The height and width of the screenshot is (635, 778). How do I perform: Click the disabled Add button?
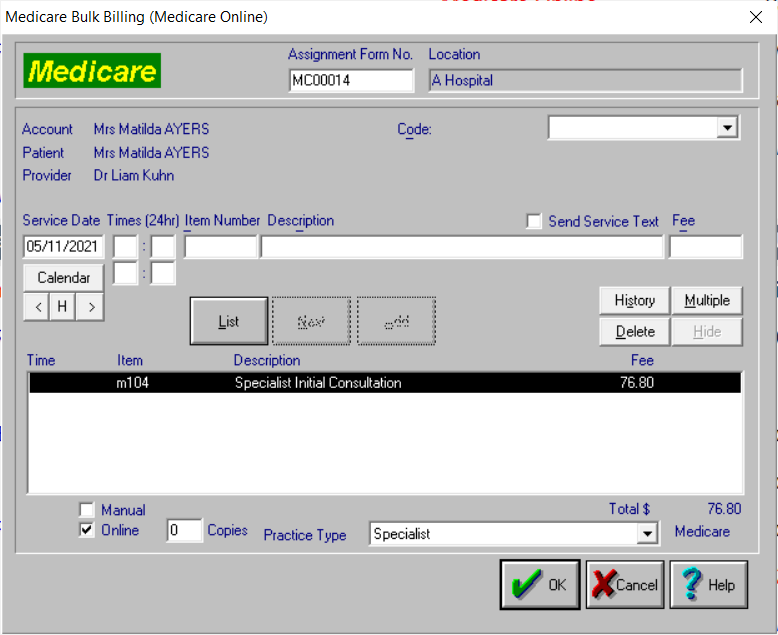396,321
